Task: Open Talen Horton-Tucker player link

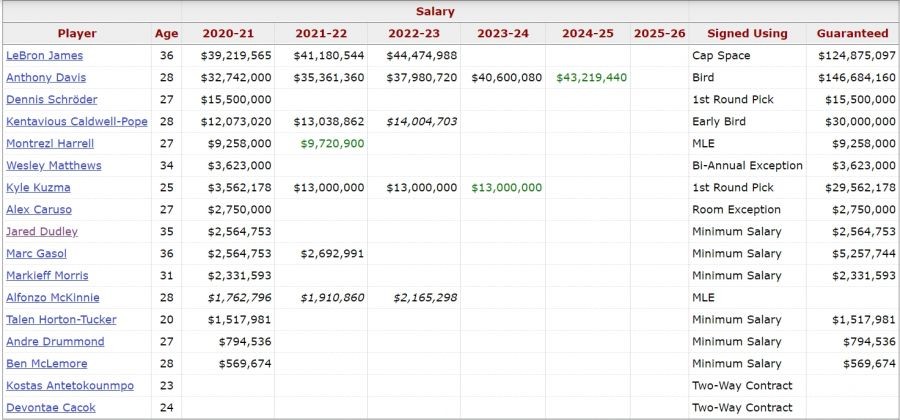Action: [x=61, y=320]
